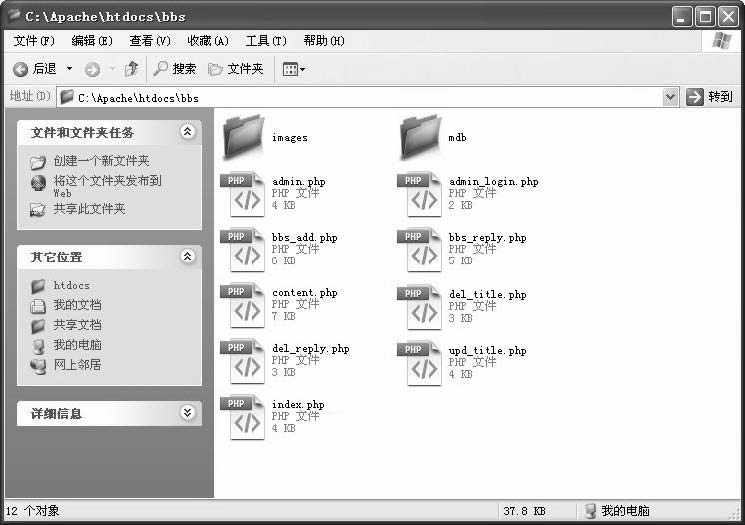
Task: Click the bbs_reply.php file name
Action: click(x=487, y=238)
